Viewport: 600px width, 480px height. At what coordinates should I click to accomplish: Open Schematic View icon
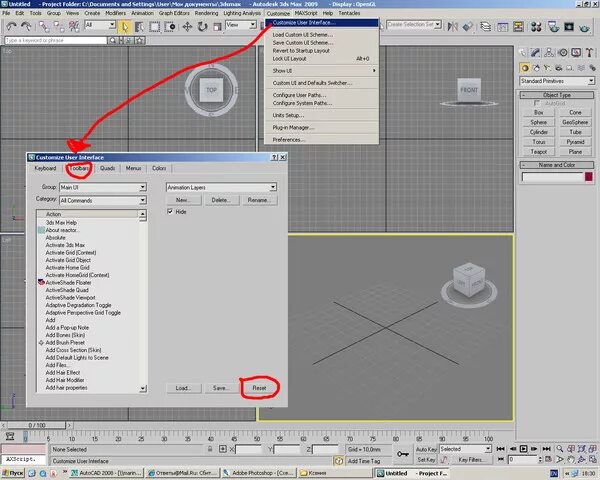coord(518,26)
